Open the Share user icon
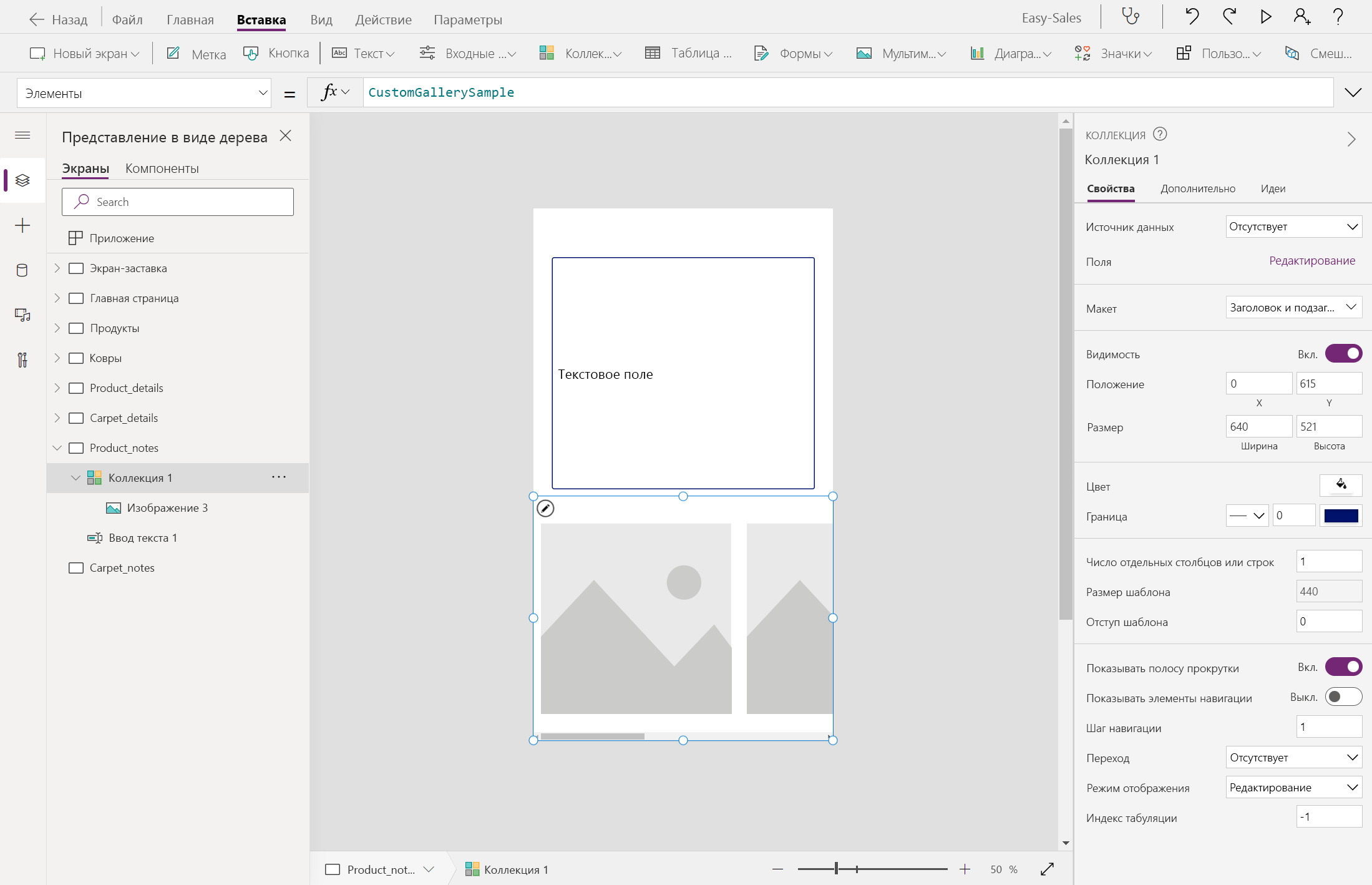The image size is (1372, 885). tap(1301, 17)
